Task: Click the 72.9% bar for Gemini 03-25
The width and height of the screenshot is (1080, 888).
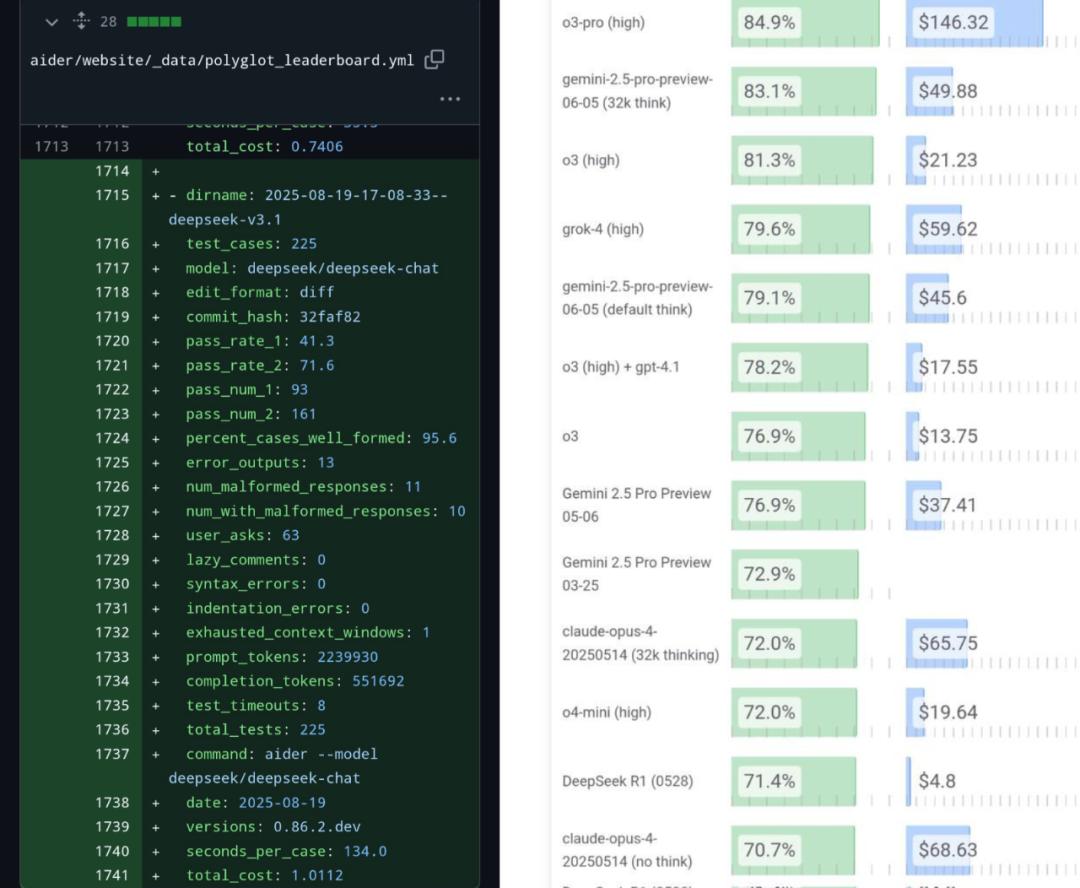Action: [794, 574]
